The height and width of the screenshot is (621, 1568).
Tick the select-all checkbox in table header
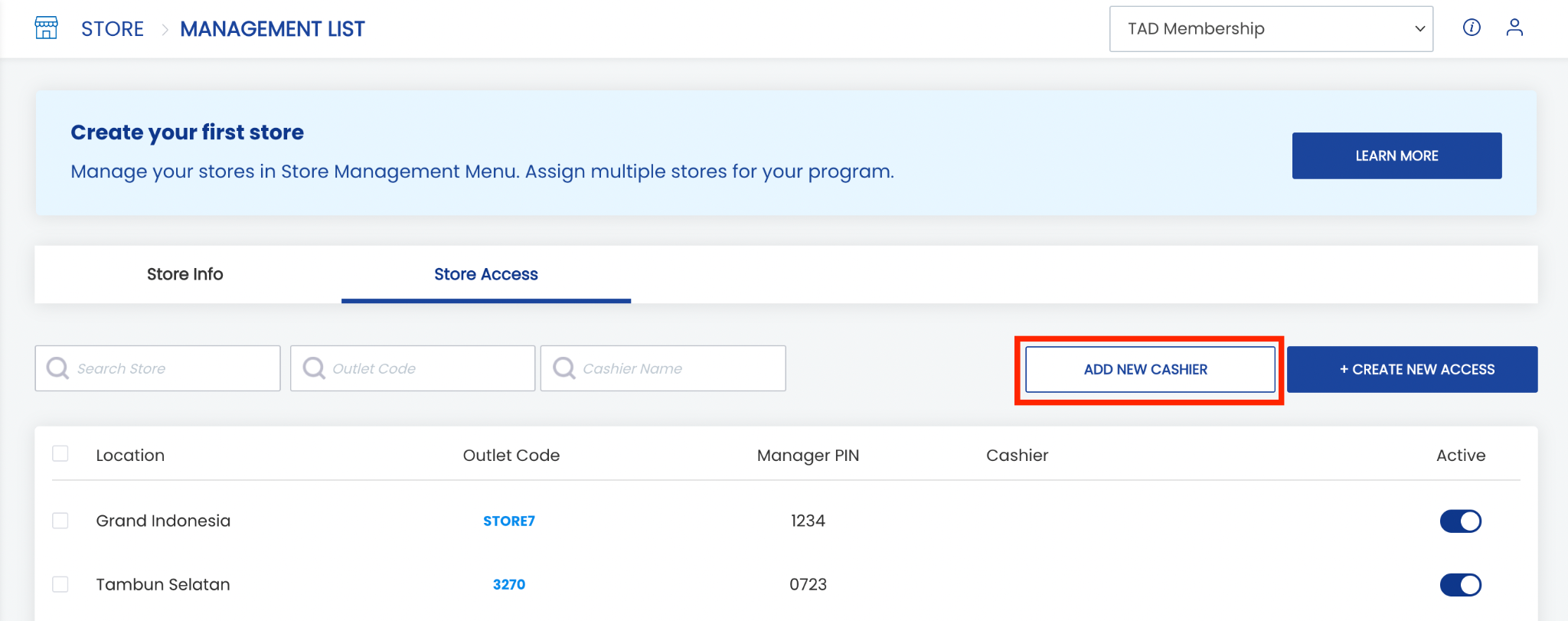pos(60,453)
